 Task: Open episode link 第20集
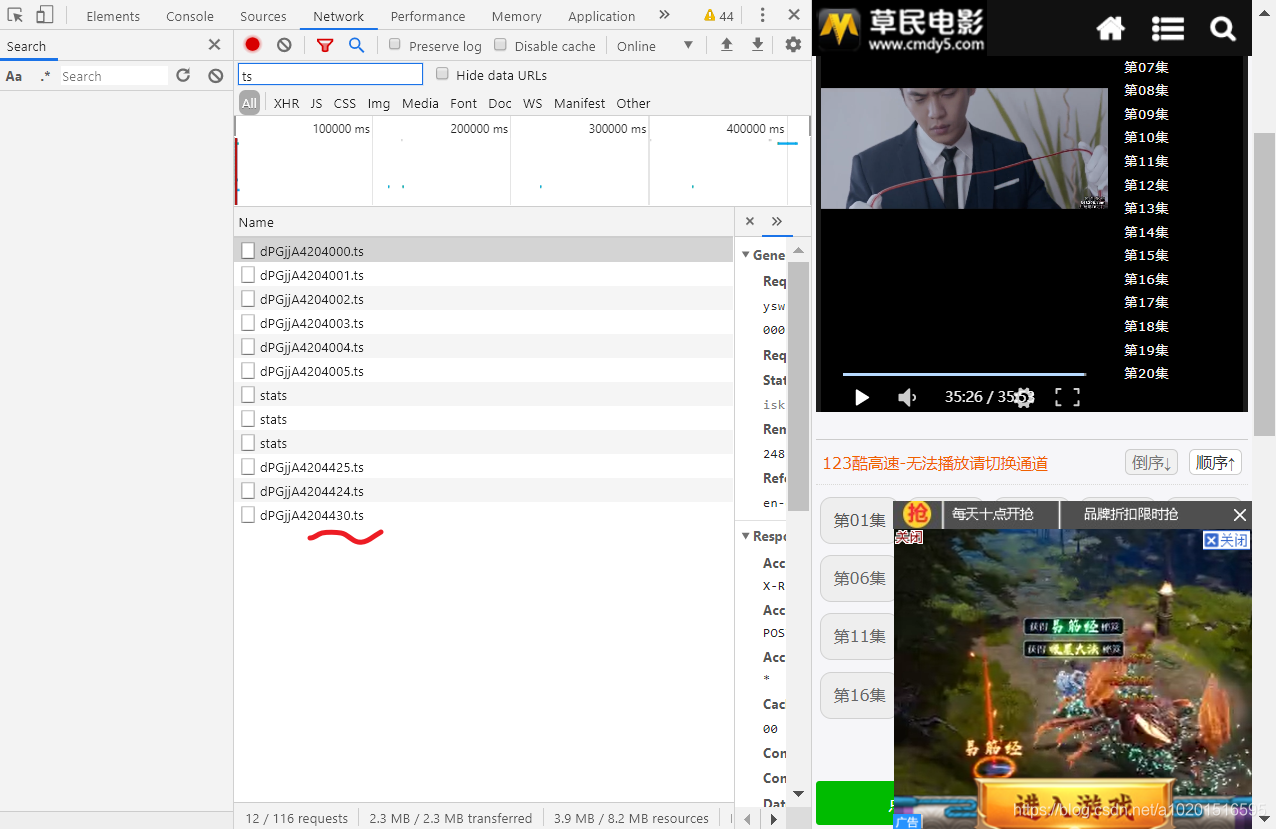(x=1146, y=373)
